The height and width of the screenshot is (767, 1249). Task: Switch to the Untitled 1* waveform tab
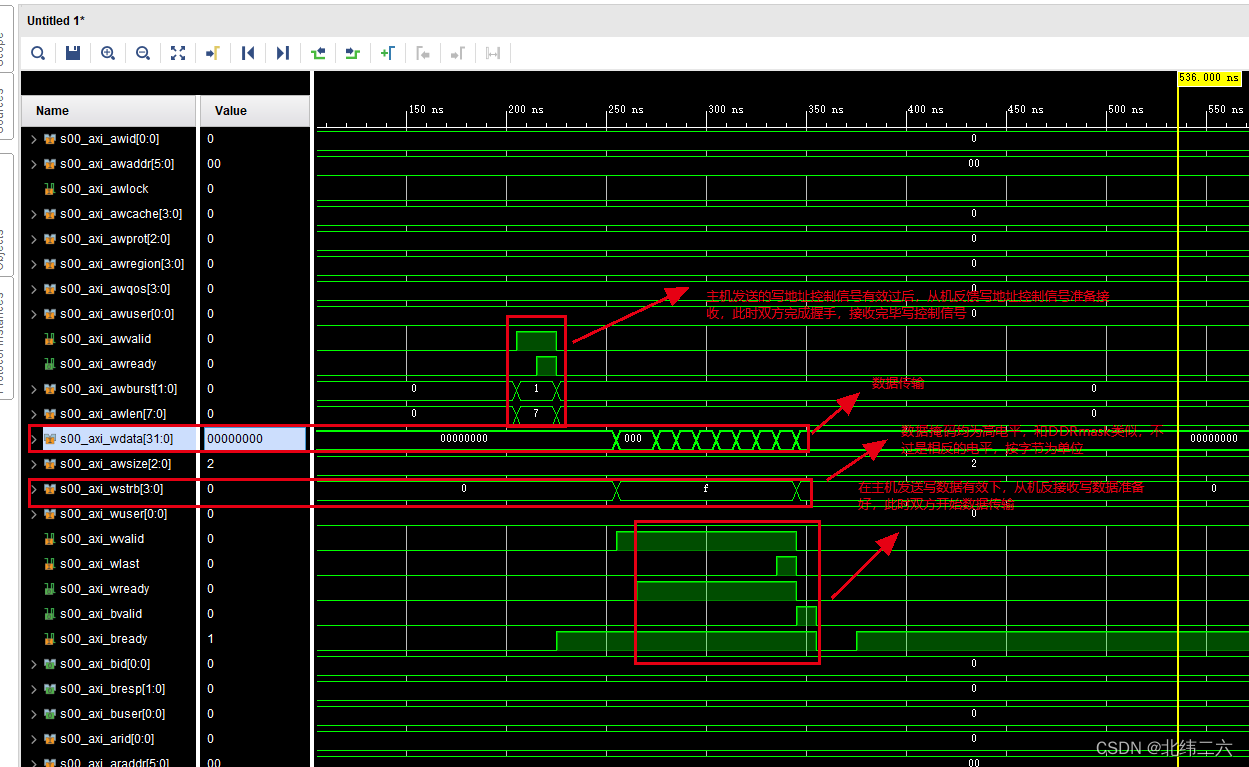coord(56,21)
